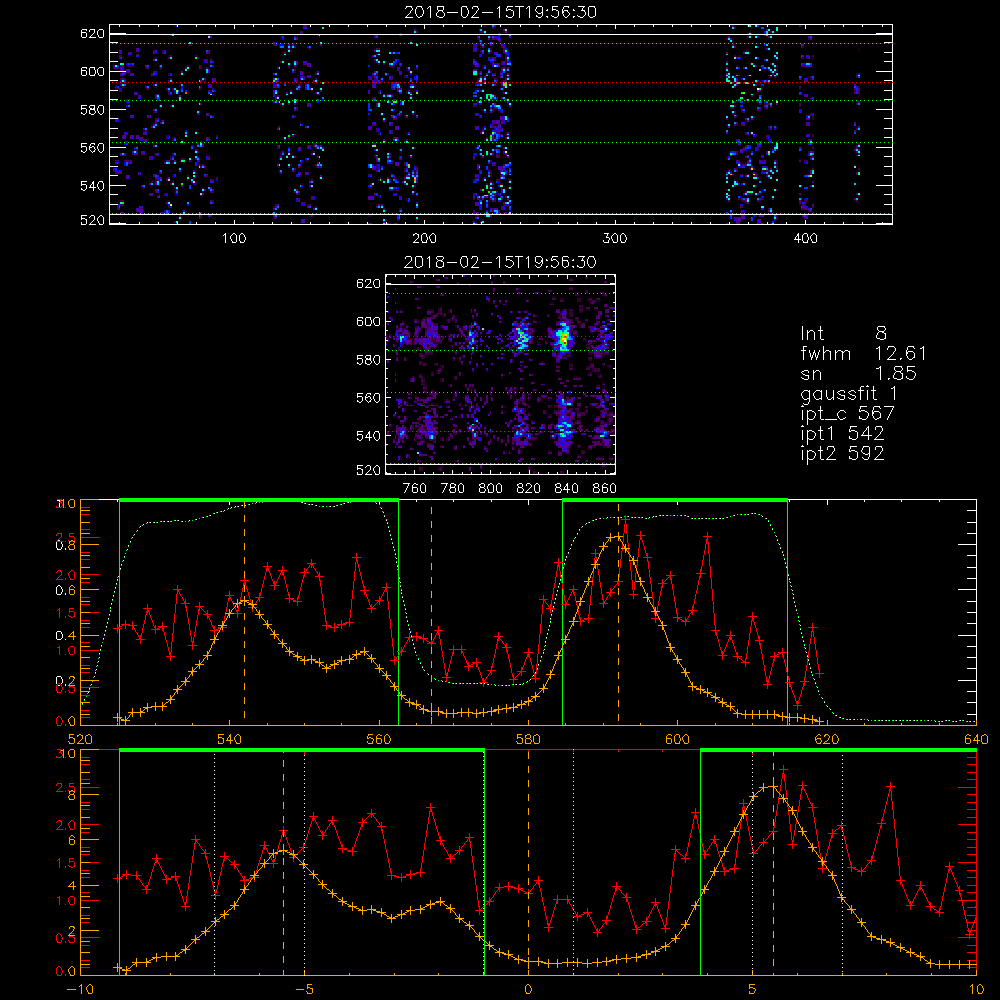Screen dimensions: 1000x1000
Task: Click the 'sn 1.85' readout line
Action: (x=858, y=373)
